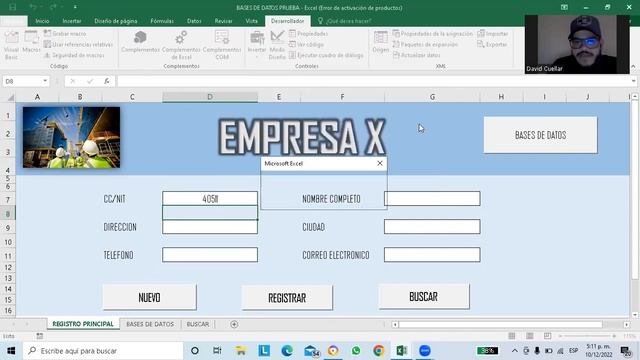Switch to Normal view in the status bar
This screenshot has width=640, height=360.
click(x=511, y=336)
